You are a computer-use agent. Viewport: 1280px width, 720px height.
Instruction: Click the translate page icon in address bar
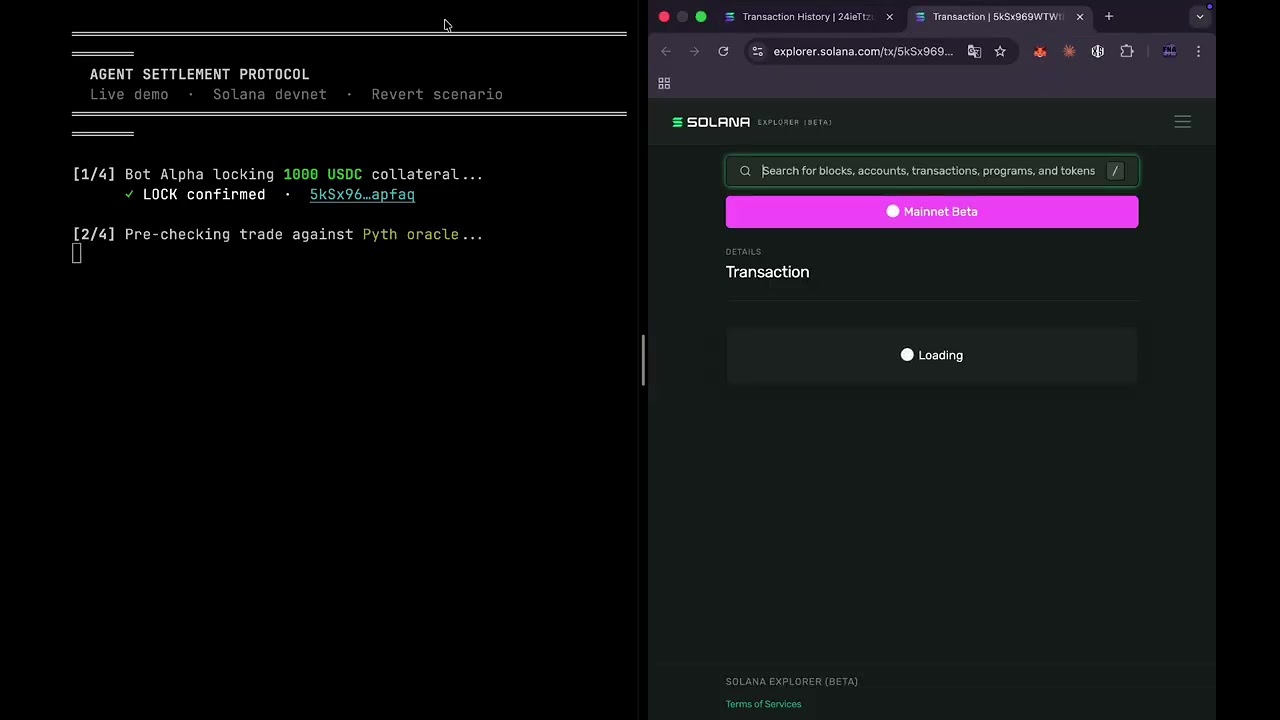tap(974, 51)
